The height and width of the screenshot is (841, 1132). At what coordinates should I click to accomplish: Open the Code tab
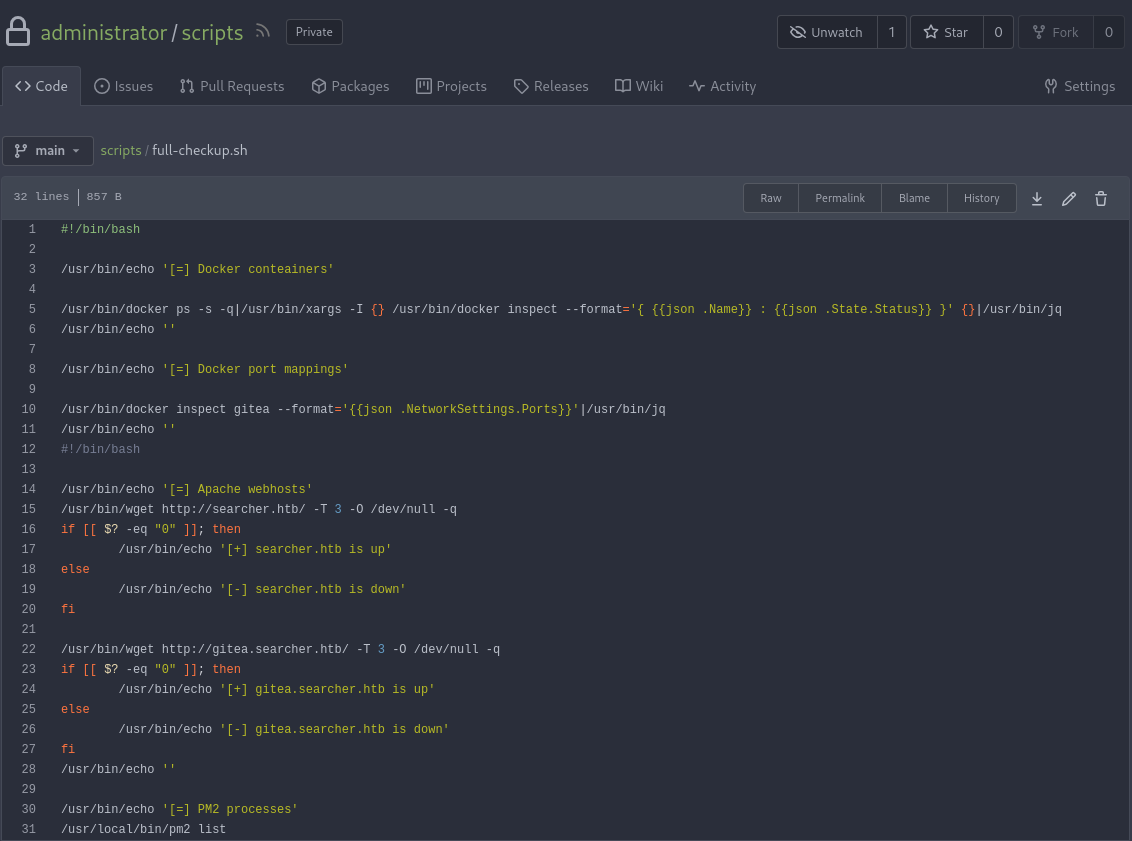click(x=41, y=86)
